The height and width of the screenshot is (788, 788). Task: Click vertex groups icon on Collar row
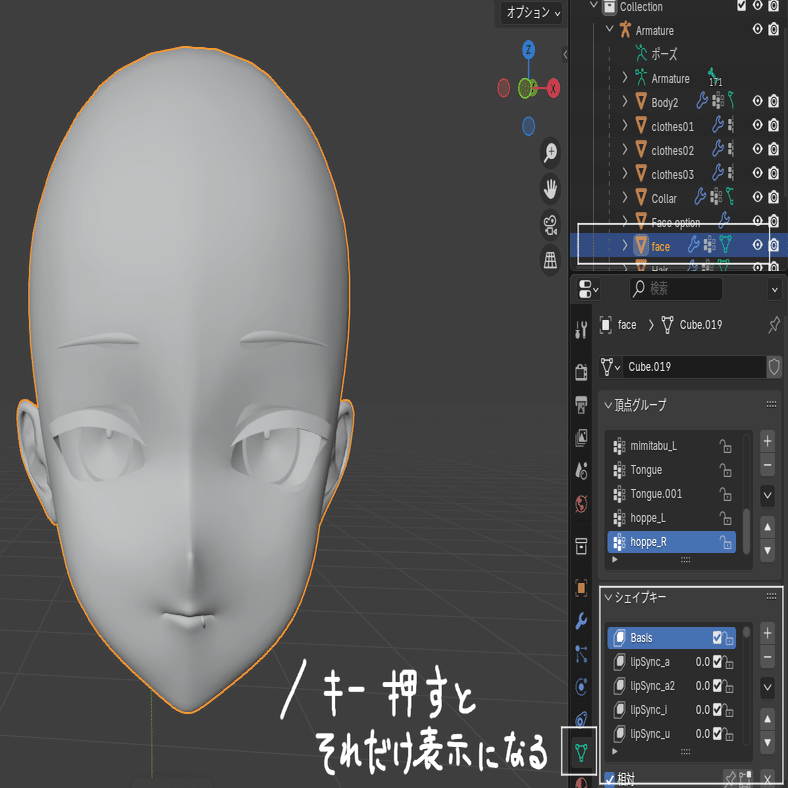coord(717,197)
